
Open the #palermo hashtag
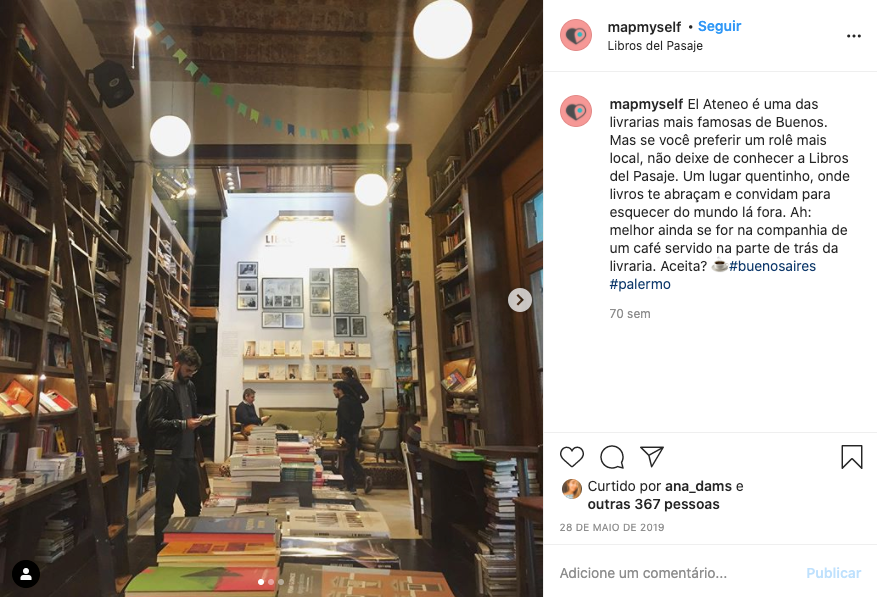click(x=640, y=284)
